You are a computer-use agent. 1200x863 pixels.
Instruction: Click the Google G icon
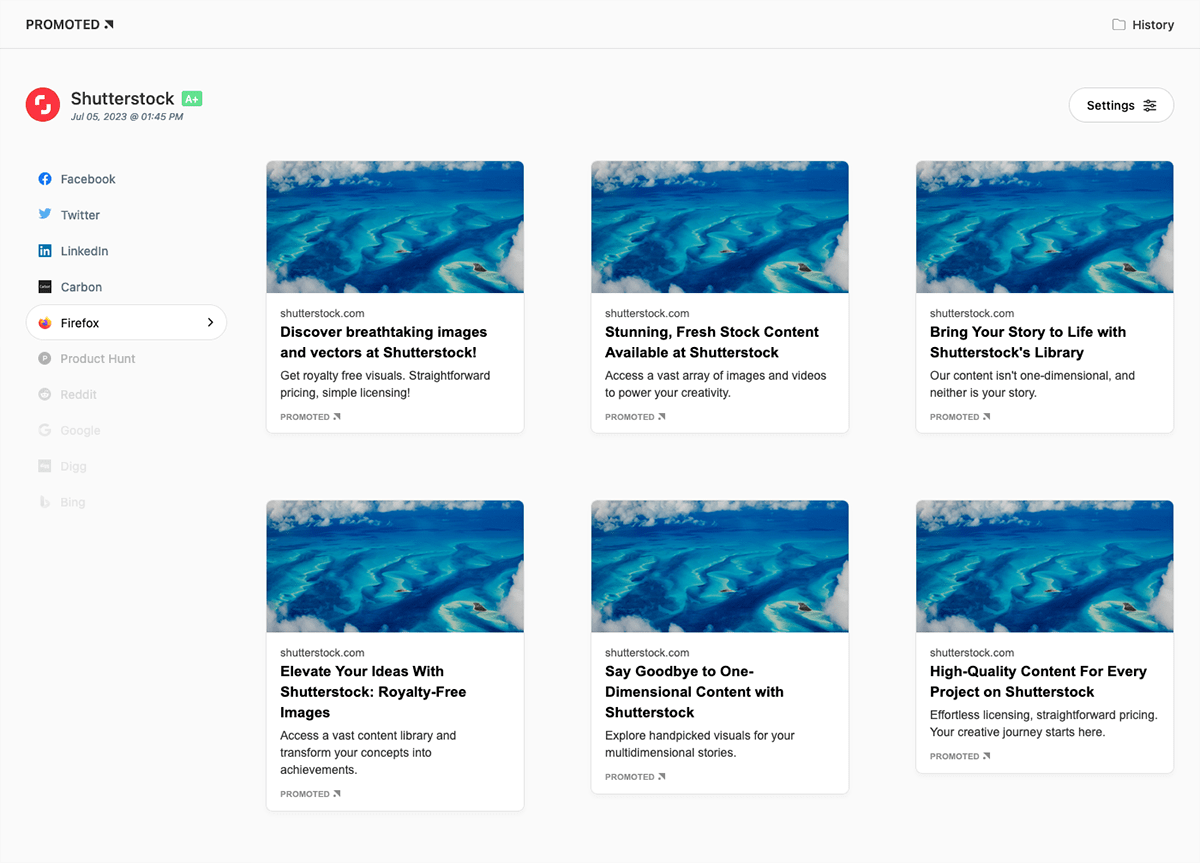[45, 430]
